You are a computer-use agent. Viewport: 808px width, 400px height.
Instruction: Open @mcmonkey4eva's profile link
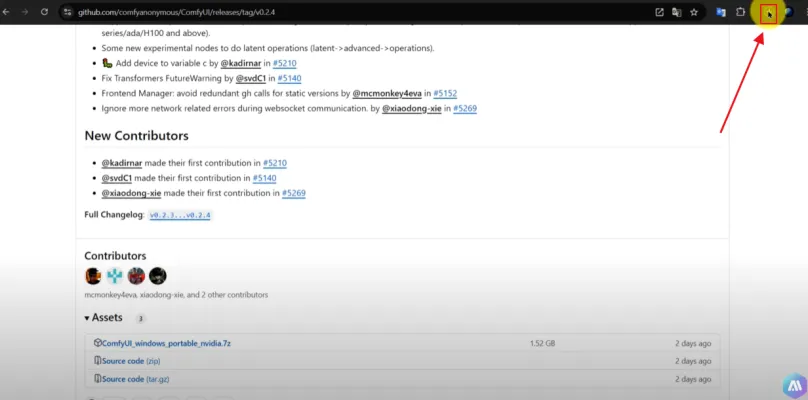click(x=391, y=92)
